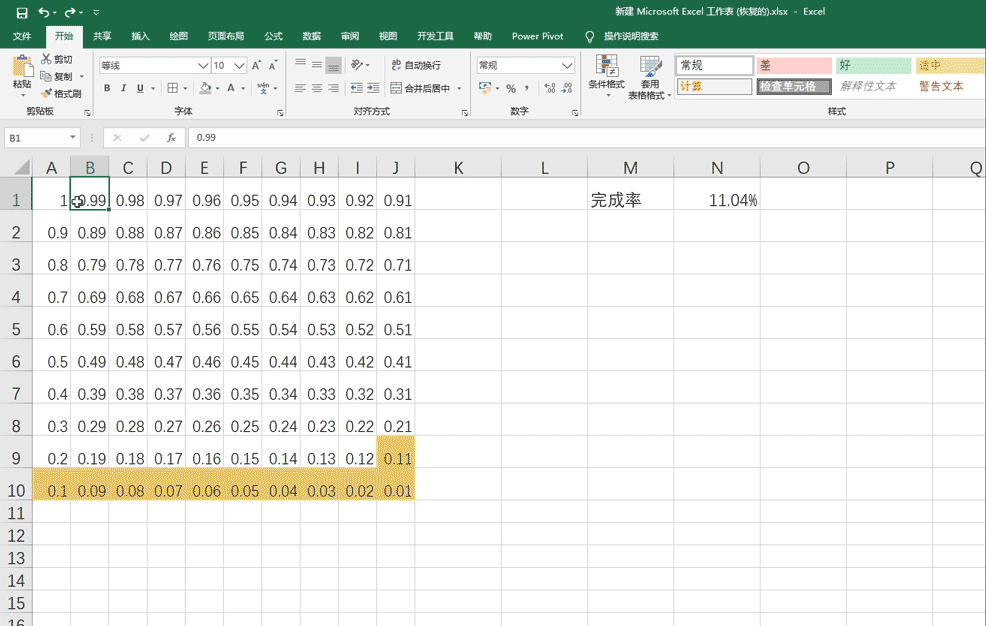Apply the 警告文本 cell style
986x626 pixels.
941,86
